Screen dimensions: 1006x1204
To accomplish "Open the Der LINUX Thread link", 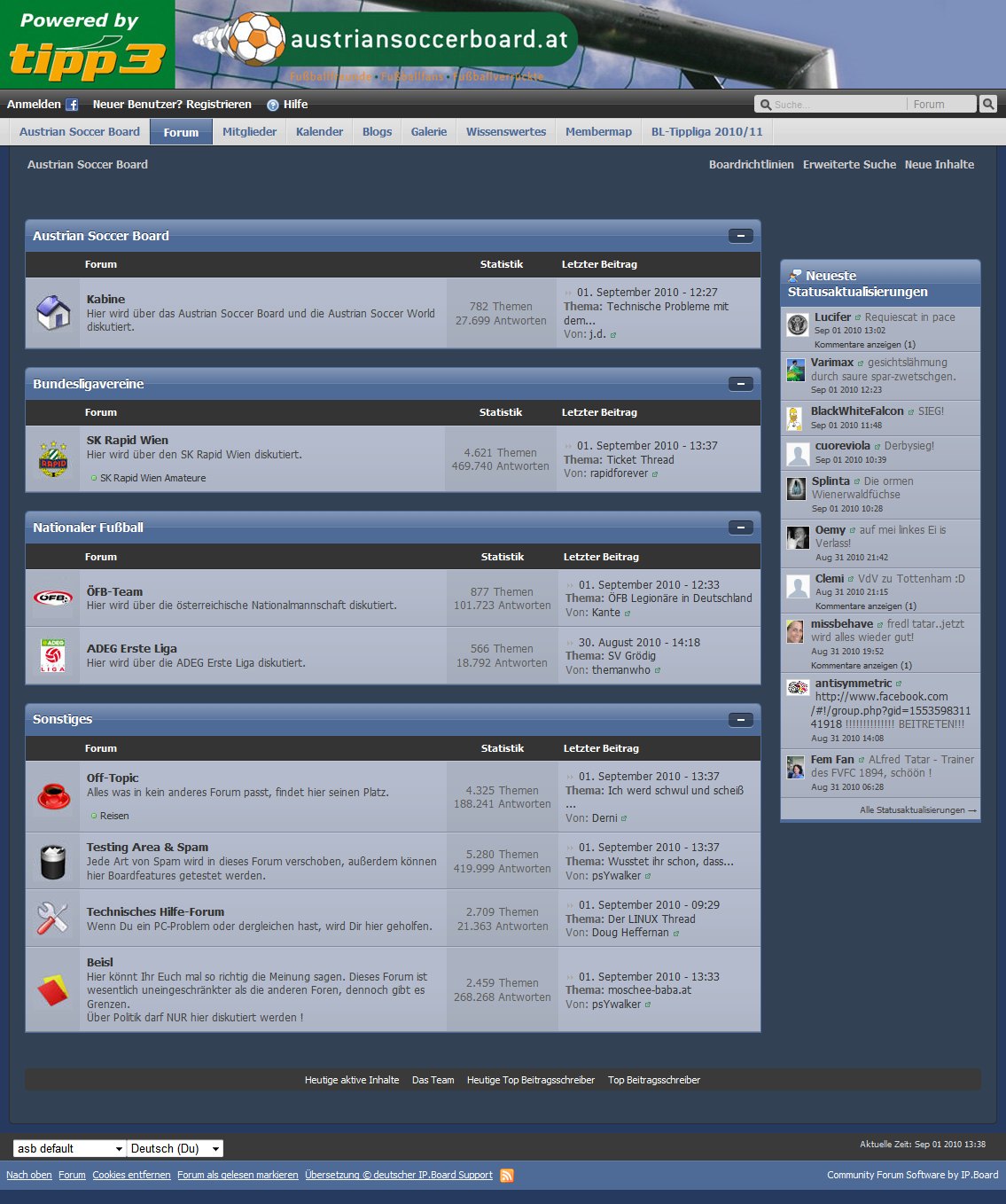I will point(651,919).
